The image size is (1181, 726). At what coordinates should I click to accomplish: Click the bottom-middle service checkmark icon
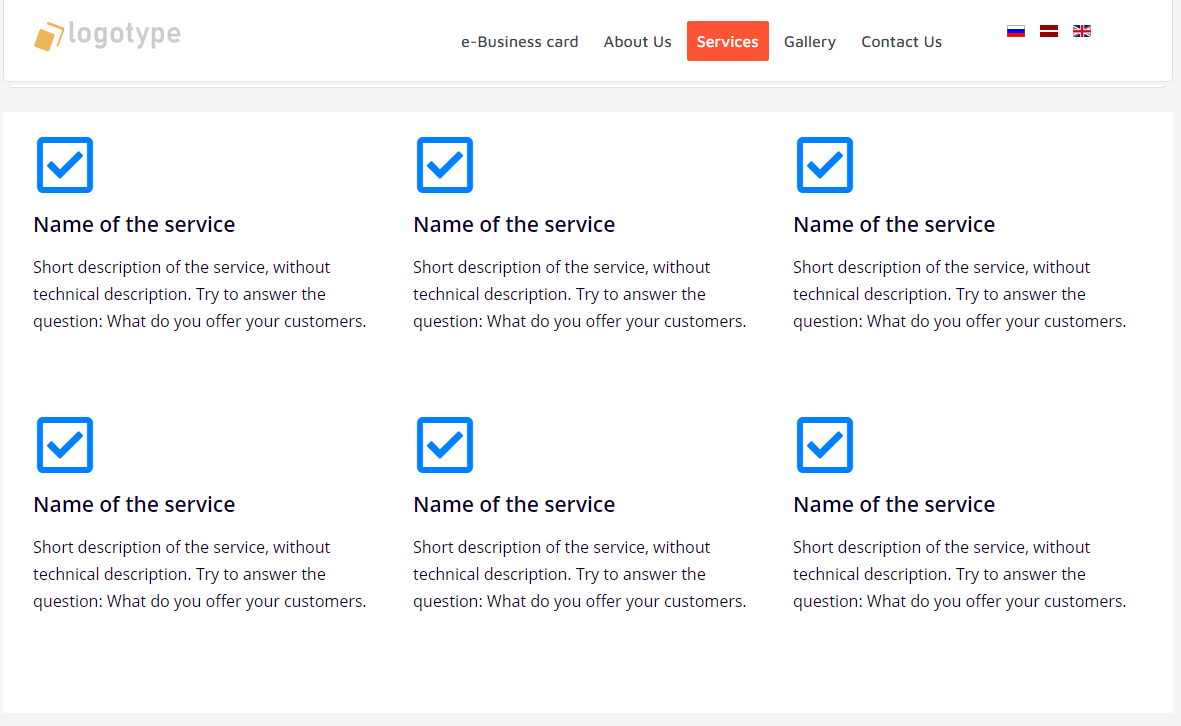[x=444, y=445]
